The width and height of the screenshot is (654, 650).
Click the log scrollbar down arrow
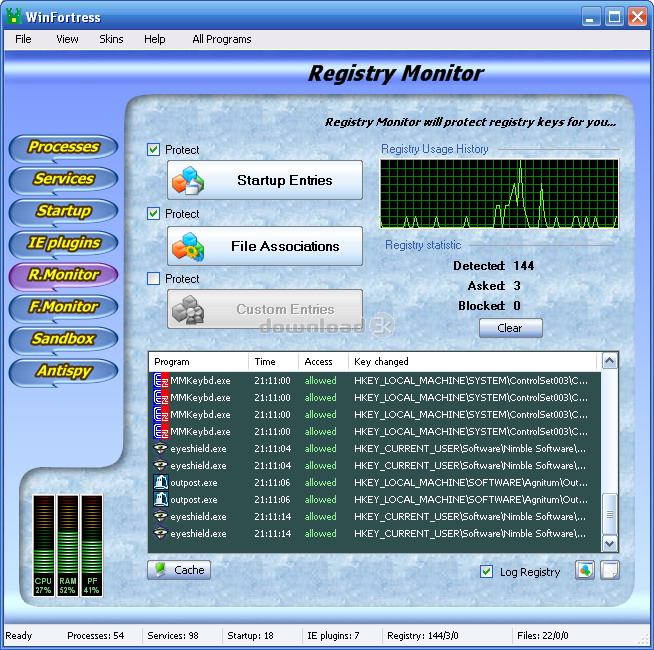coord(610,543)
